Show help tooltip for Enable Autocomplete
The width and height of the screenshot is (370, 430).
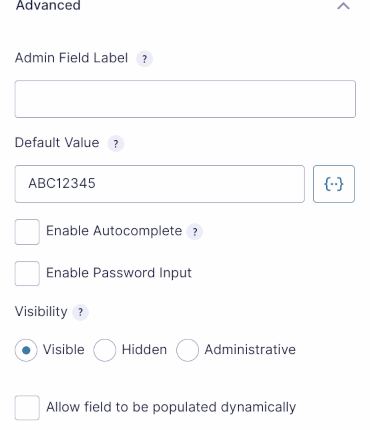click(x=195, y=231)
